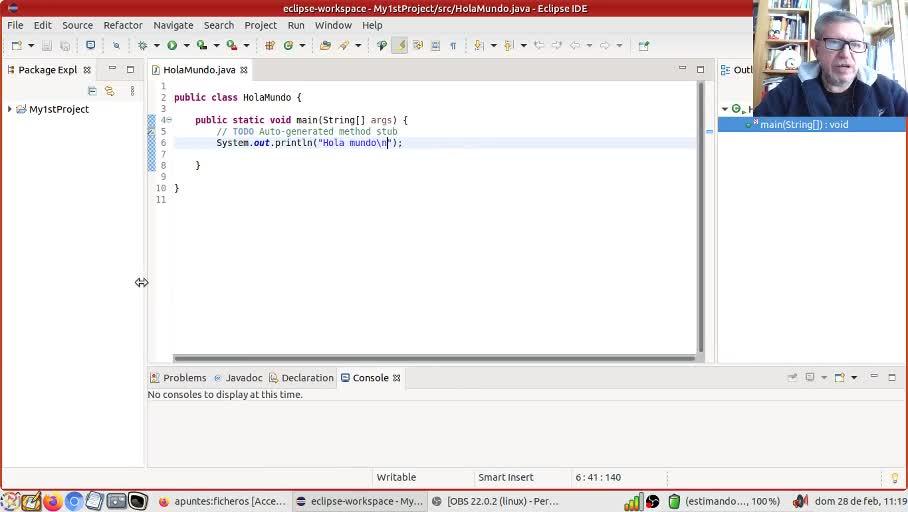
Task: Click Collapse All in Package Explorer
Action: pyautogui.click(x=91, y=91)
